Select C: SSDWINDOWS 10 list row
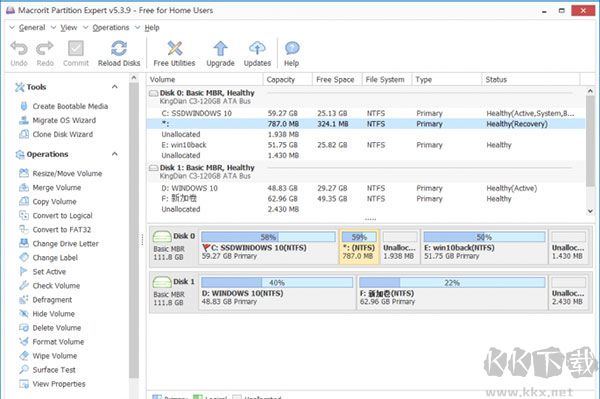600x399 pixels. click(x=366, y=113)
